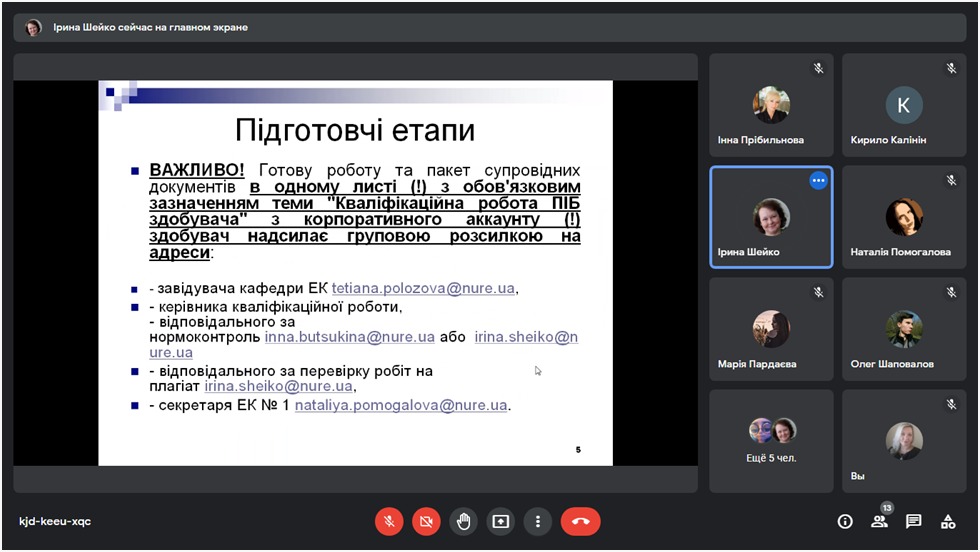Click the Ещё 5 чел. tile

(771, 441)
